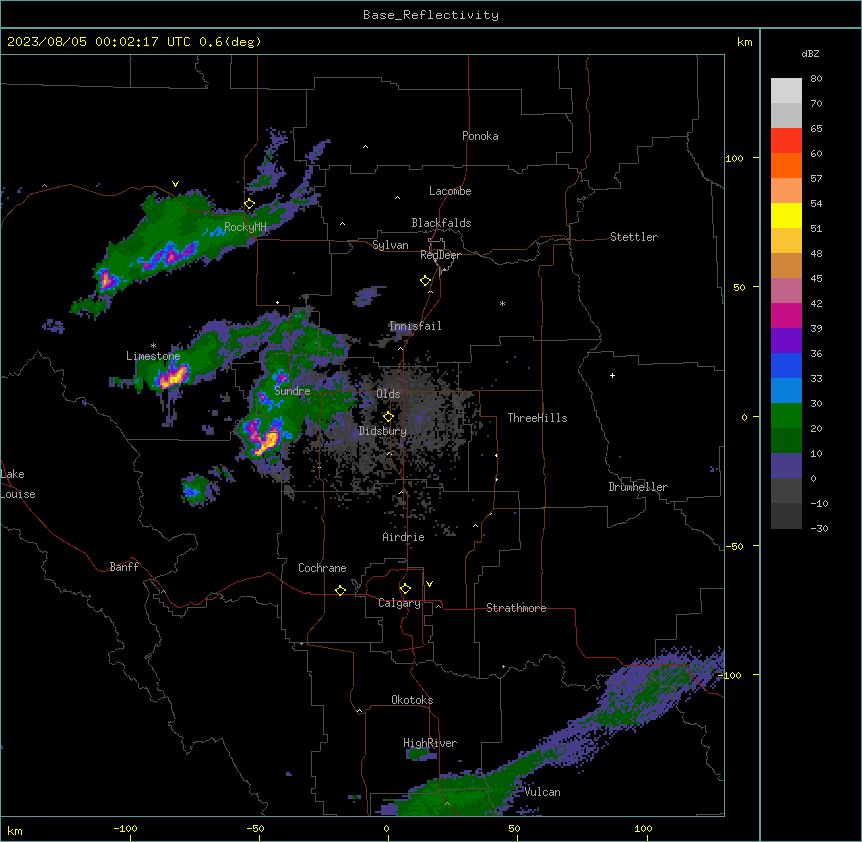This screenshot has width=862, height=842.
Task: Click the Okotoks town label
Action: pyautogui.click(x=412, y=700)
